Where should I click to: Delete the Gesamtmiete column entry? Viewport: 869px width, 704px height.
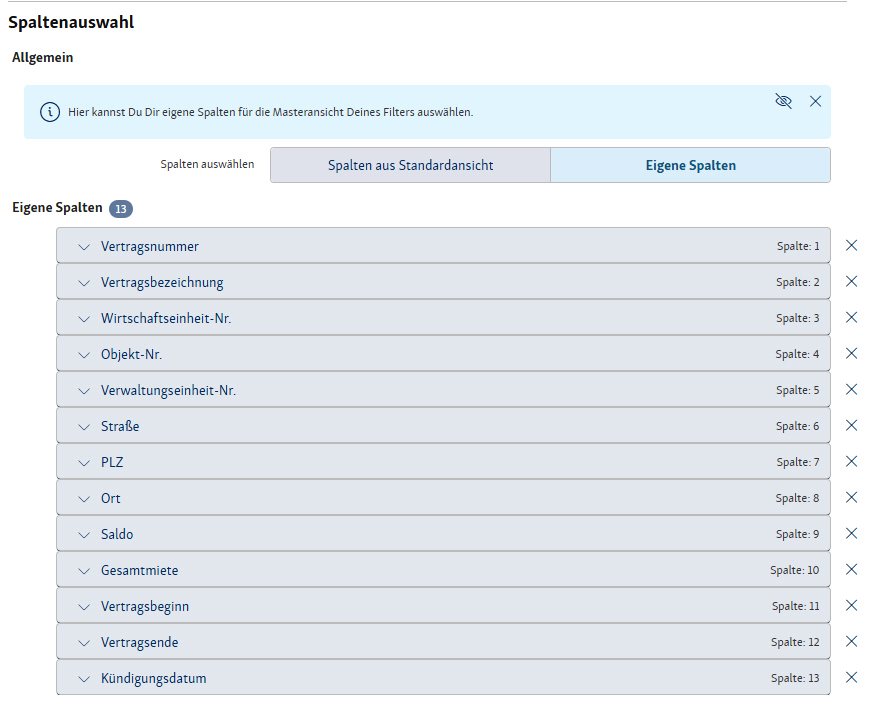(851, 570)
